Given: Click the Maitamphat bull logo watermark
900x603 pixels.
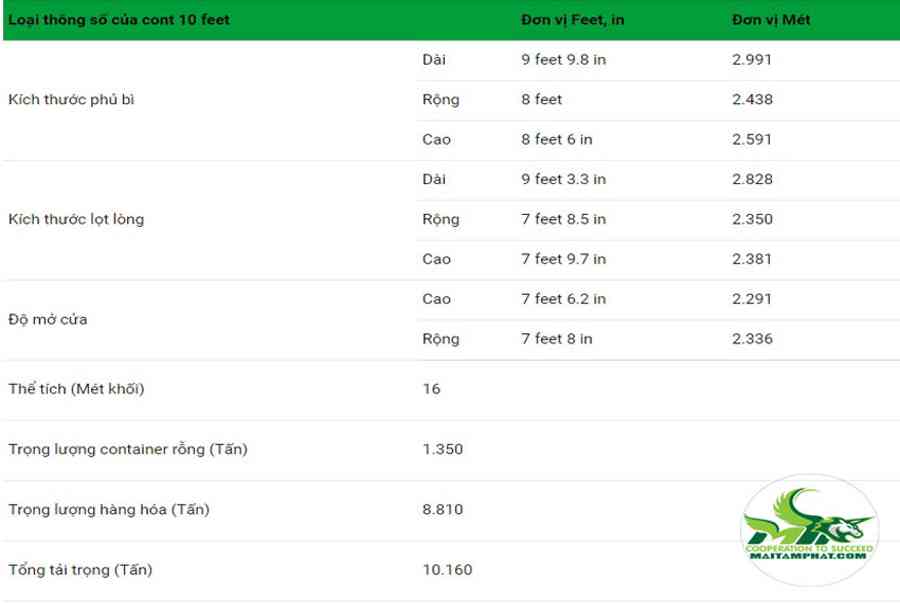Looking at the screenshot, I should (809, 530).
